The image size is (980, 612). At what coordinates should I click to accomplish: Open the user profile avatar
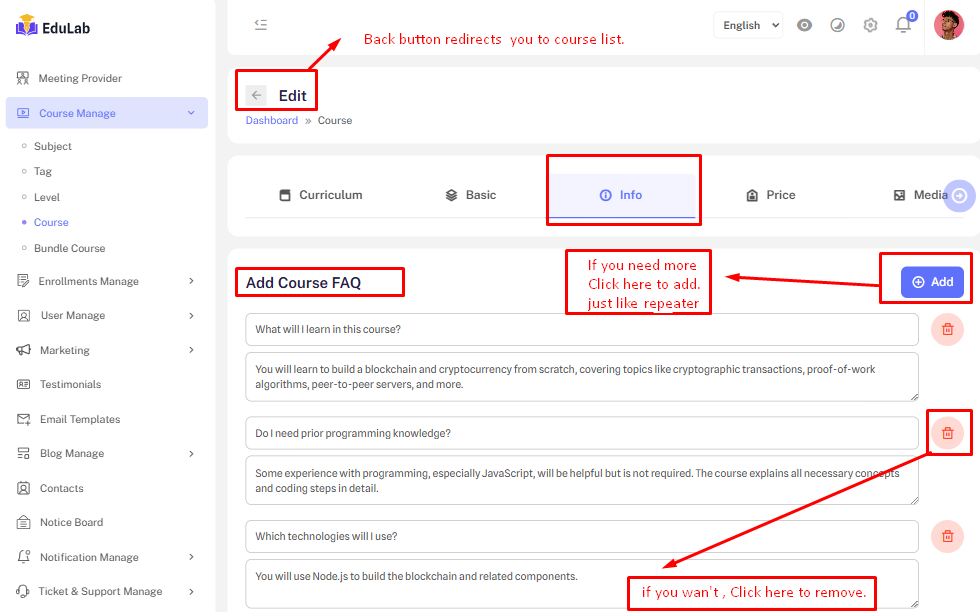[x=948, y=25]
